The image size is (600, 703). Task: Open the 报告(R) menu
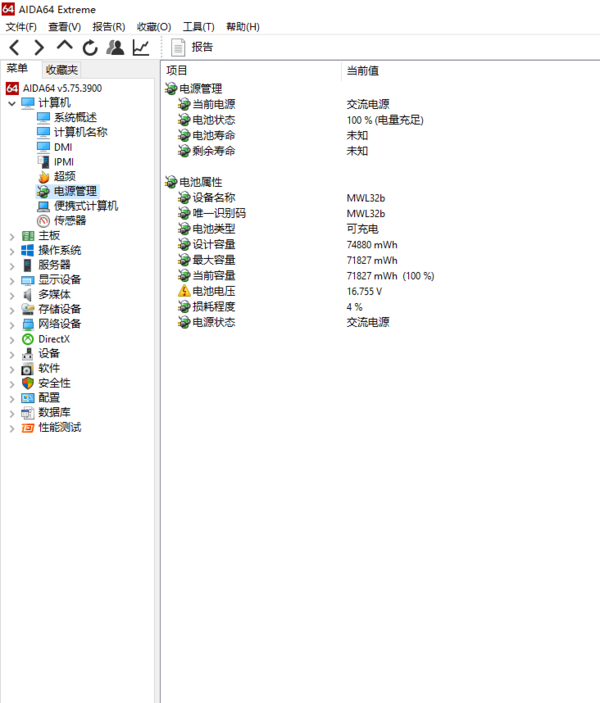pos(109,27)
